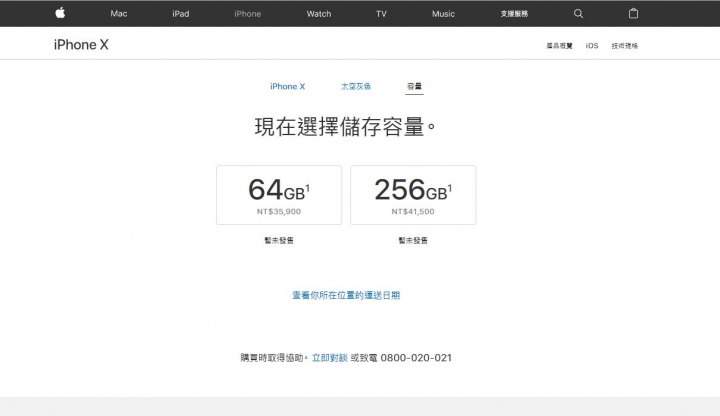
Task: Open the iOS link in subnav
Action: pyautogui.click(x=592, y=45)
